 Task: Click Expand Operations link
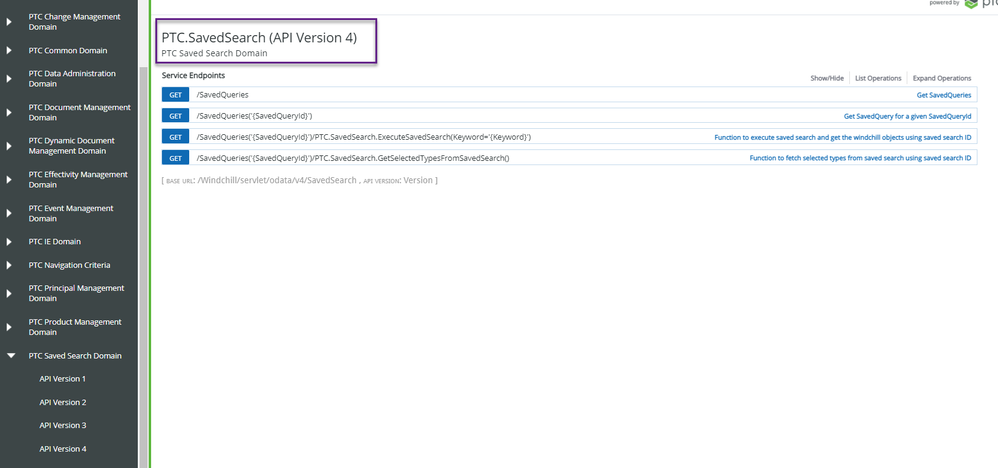(x=942, y=78)
